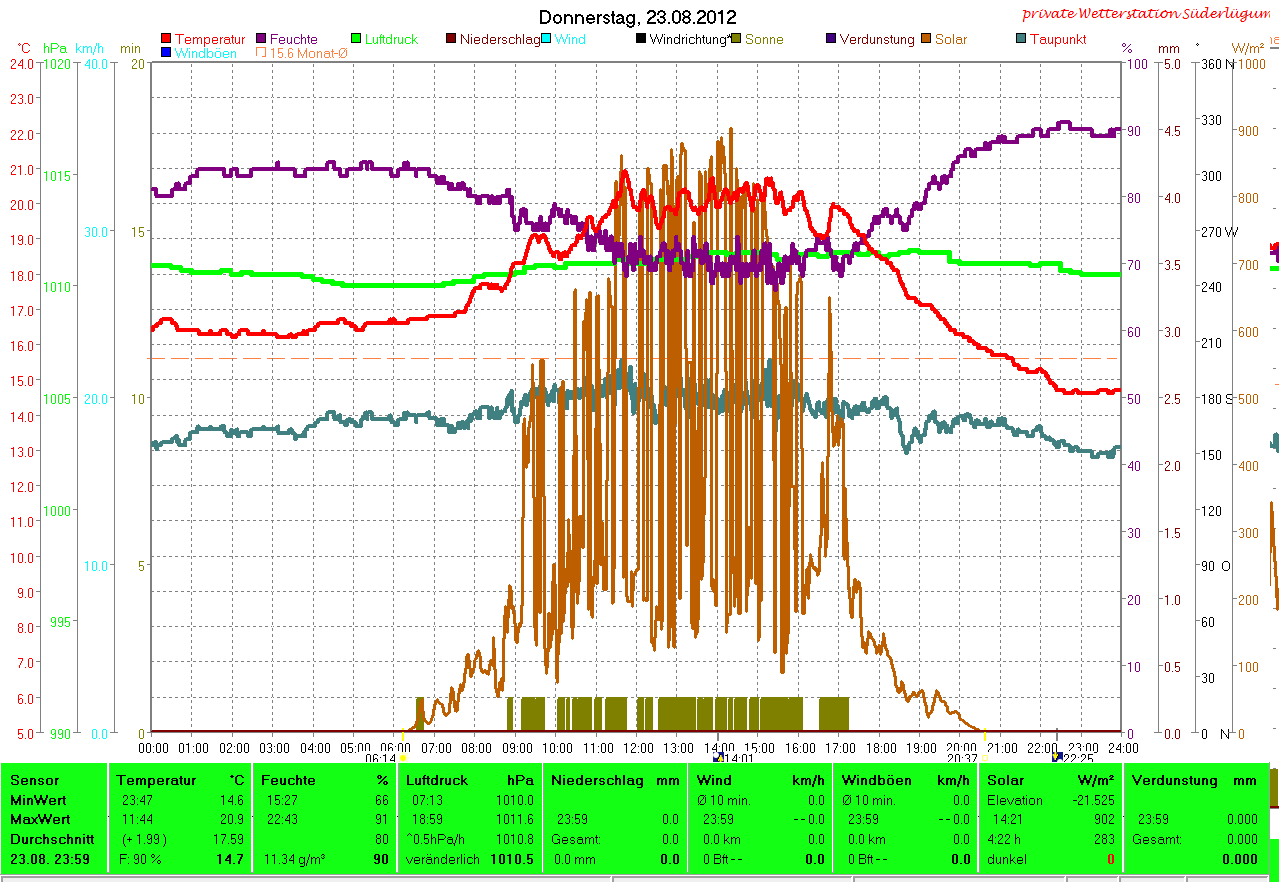Screen dimensions: 1280x882
Task: Click the 20:37 sunset time marker
Action: (962, 759)
